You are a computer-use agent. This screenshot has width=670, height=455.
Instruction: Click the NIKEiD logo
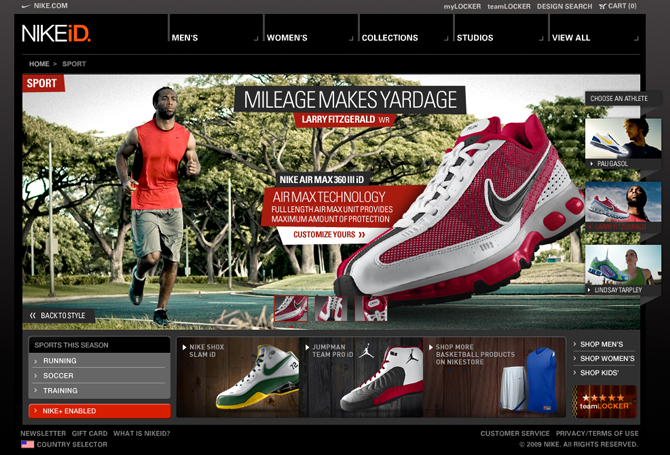56,33
